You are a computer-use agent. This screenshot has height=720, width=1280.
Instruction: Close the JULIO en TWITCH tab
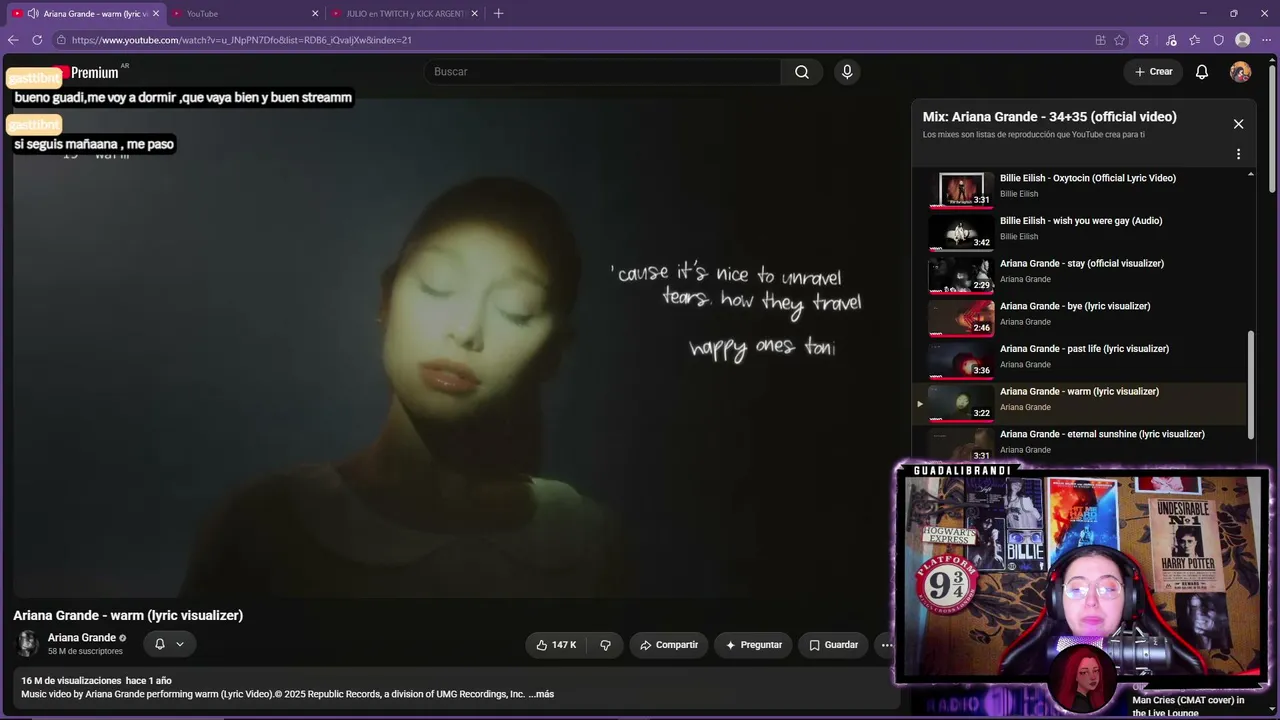click(474, 14)
